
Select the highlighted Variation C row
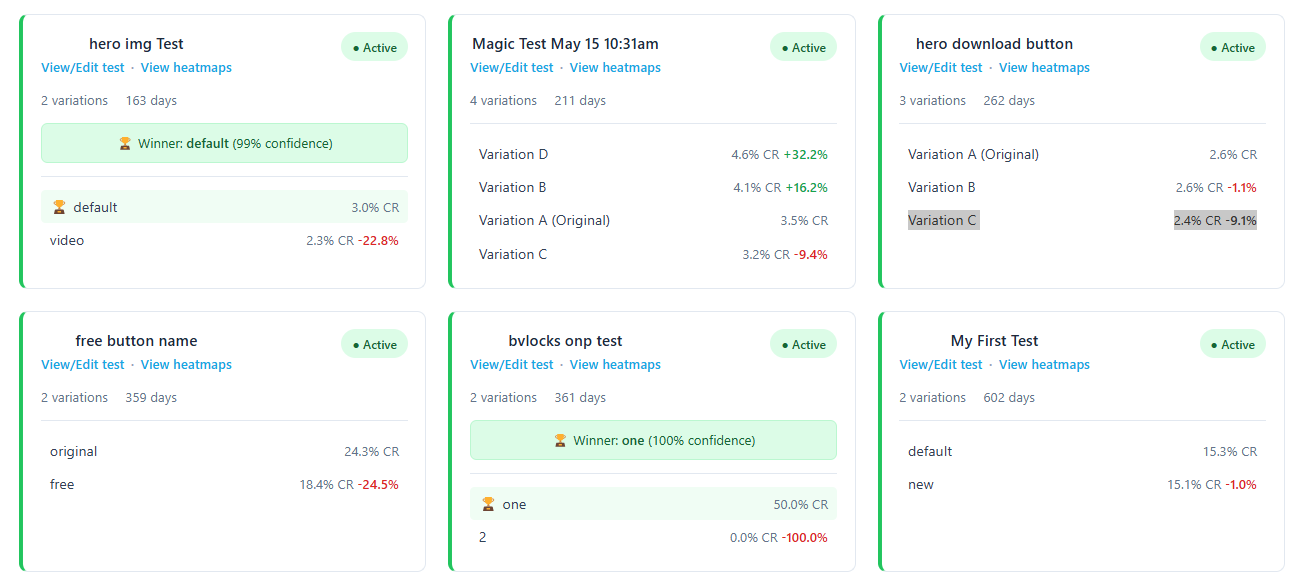pyautogui.click(x=943, y=219)
